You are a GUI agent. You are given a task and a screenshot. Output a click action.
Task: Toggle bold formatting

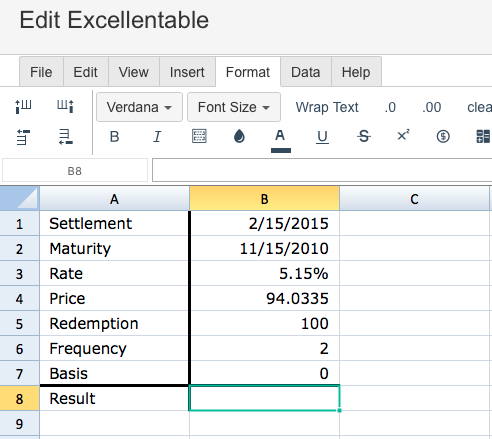coord(114,137)
